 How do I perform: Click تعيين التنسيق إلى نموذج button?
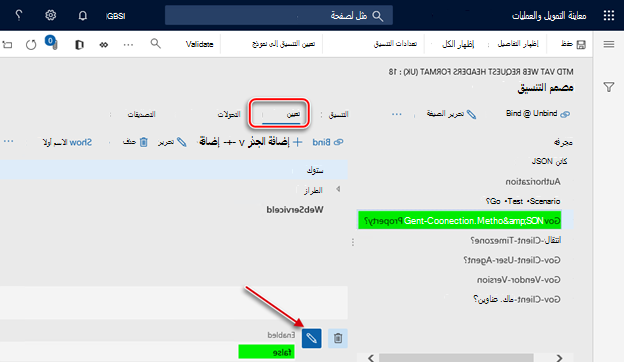(283, 44)
